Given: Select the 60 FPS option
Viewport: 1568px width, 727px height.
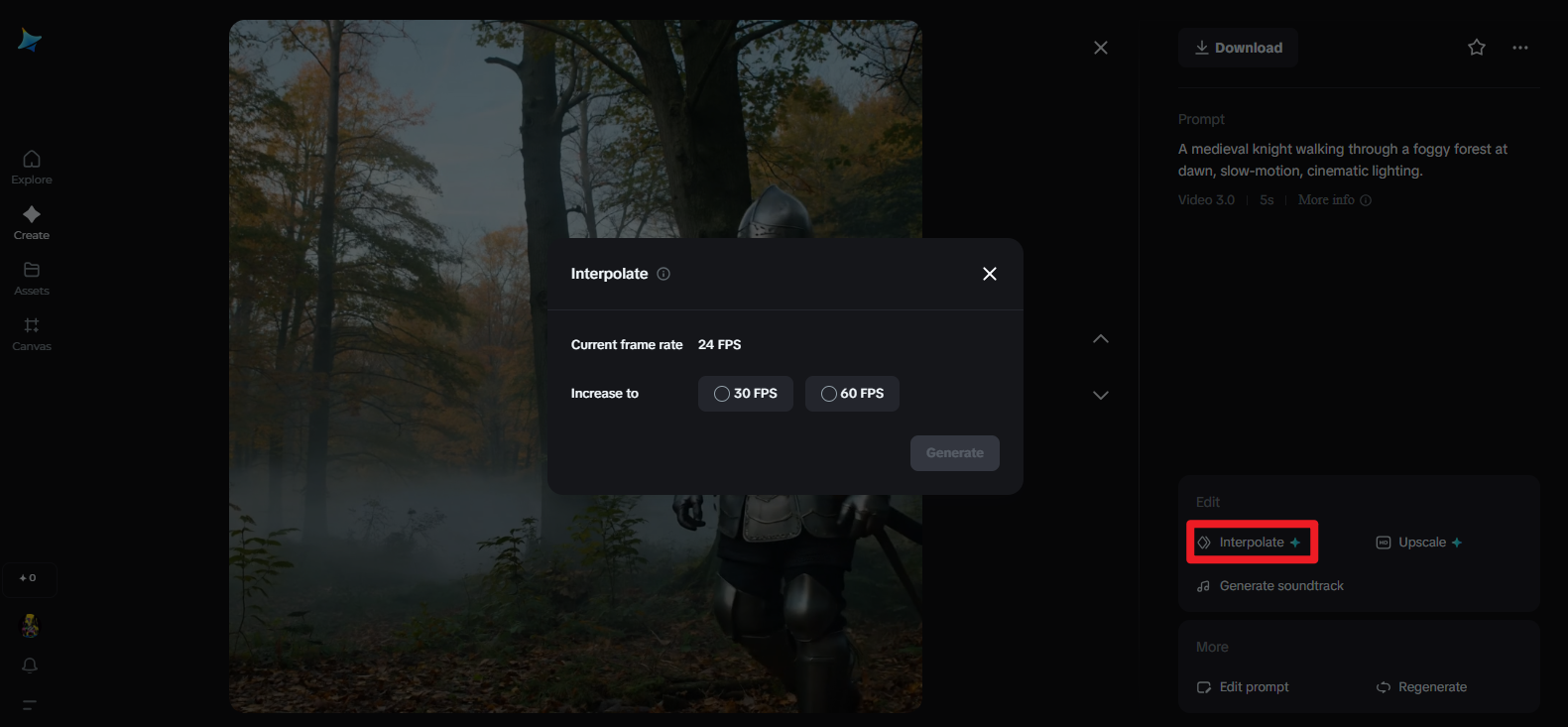Looking at the screenshot, I should tap(853, 394).
